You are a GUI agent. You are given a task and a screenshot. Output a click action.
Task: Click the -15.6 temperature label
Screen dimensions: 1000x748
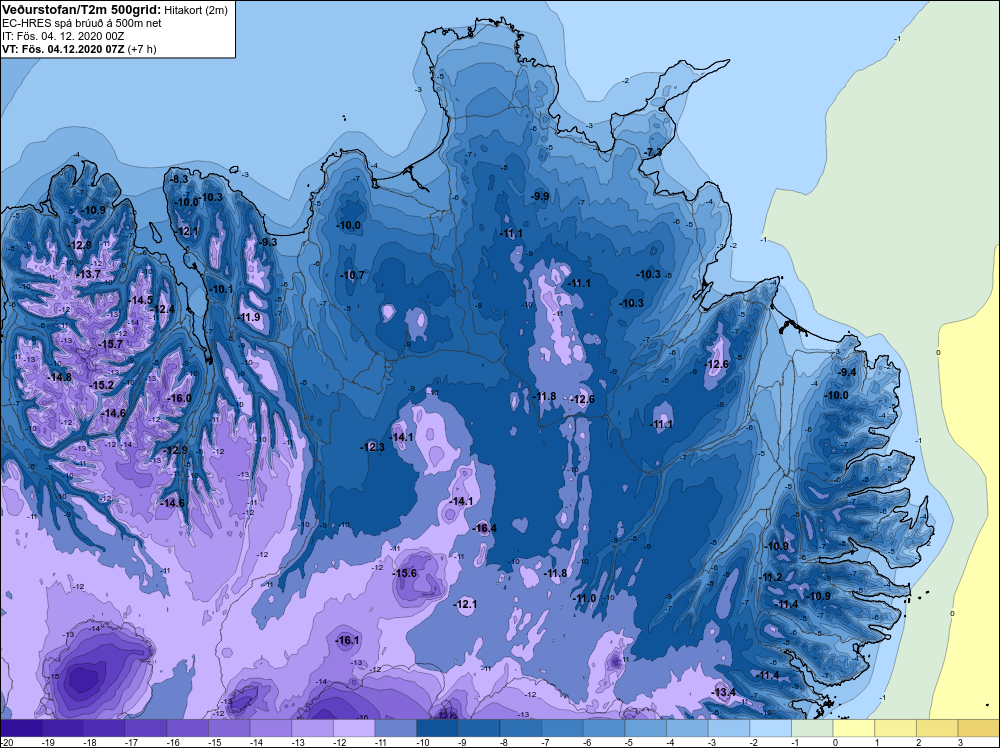[404, 573]
